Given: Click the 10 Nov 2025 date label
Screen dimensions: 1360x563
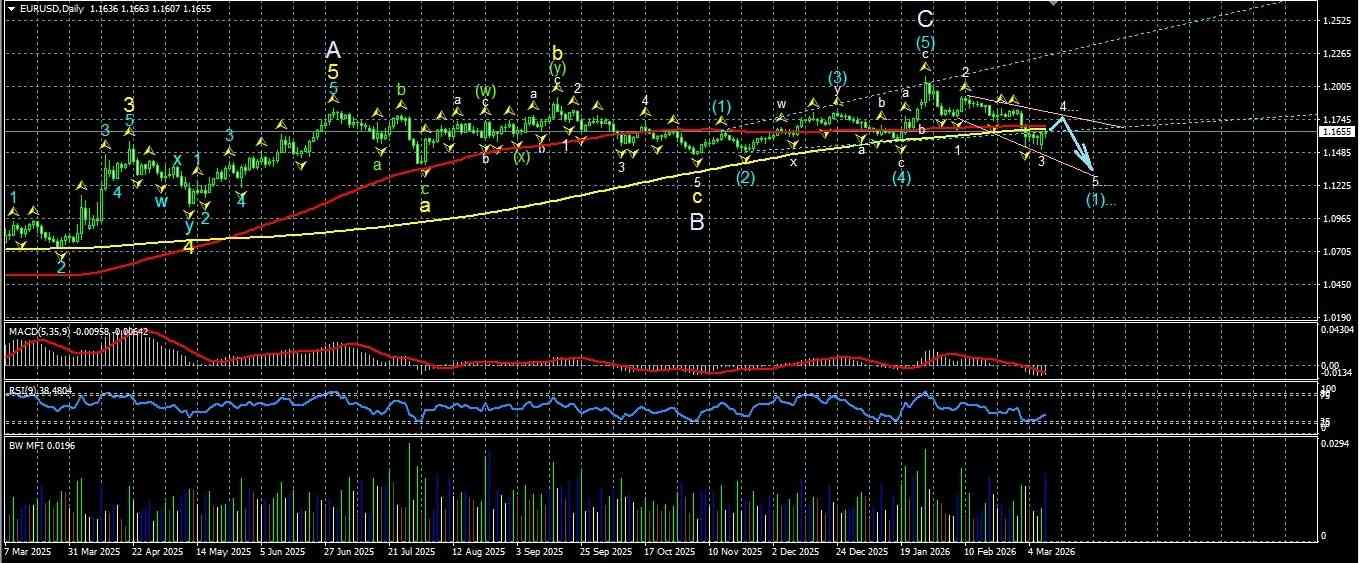Looking at the screenshot, I should point(734,551).
